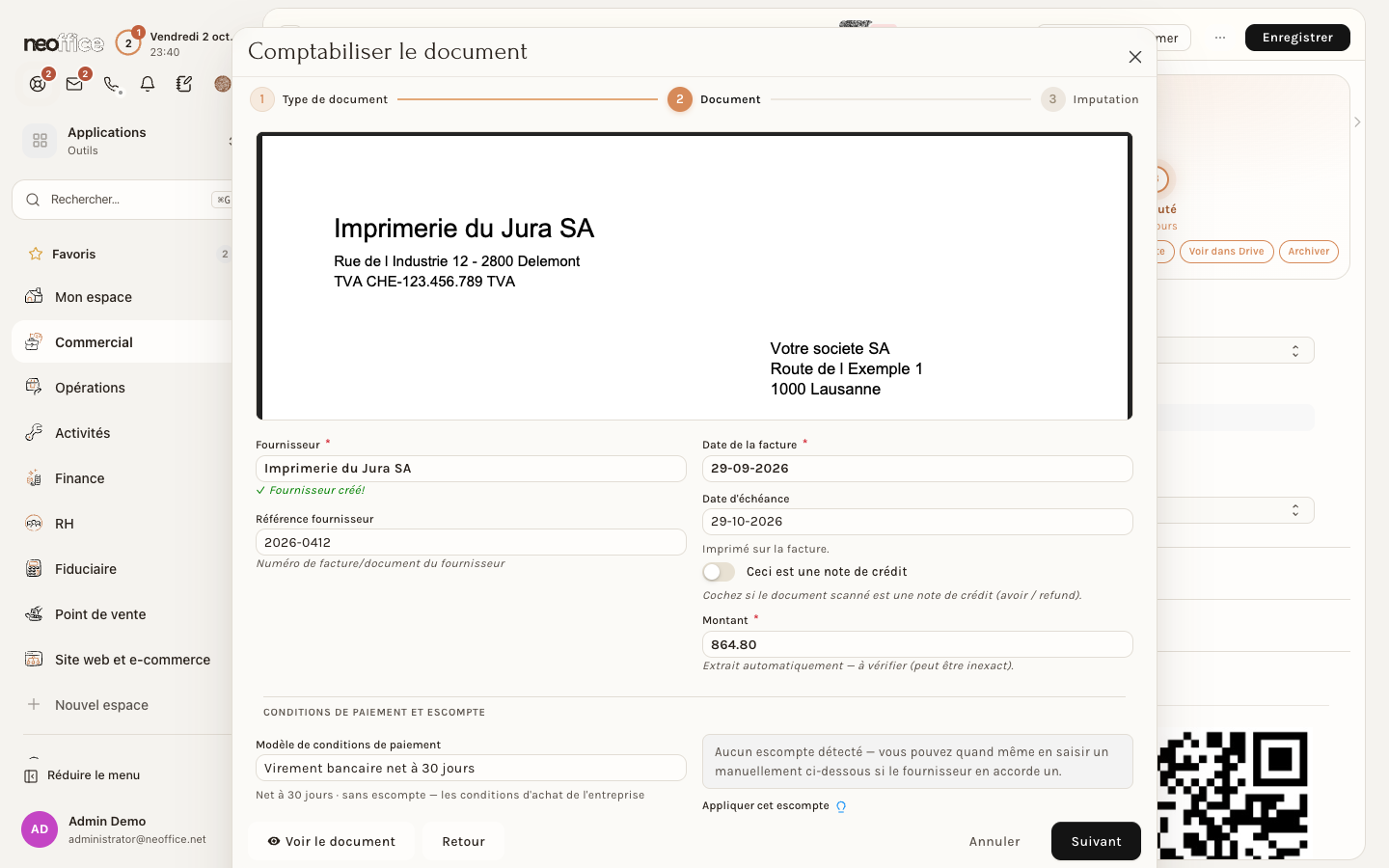Click Voir le document button

click(x=332, y=841)
